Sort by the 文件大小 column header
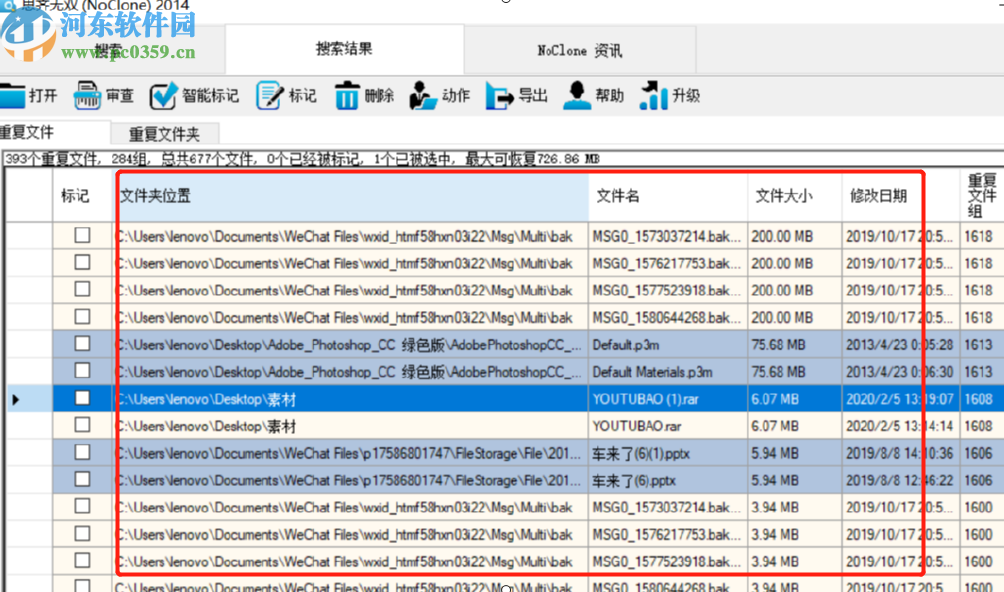This screenshot has width=1004, height=592. pos(784,196)
